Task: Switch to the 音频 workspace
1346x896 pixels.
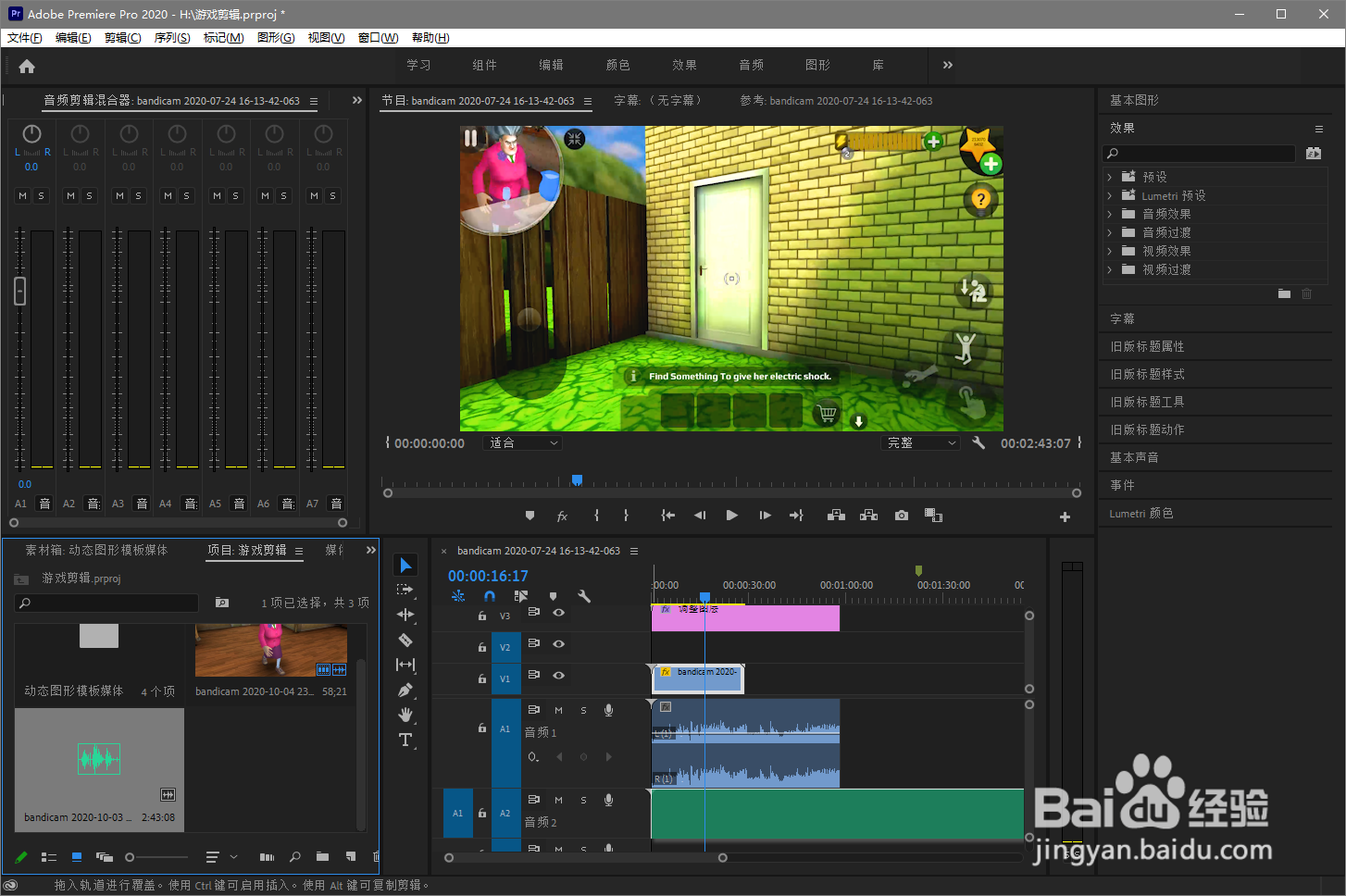Action: (751, 65)
